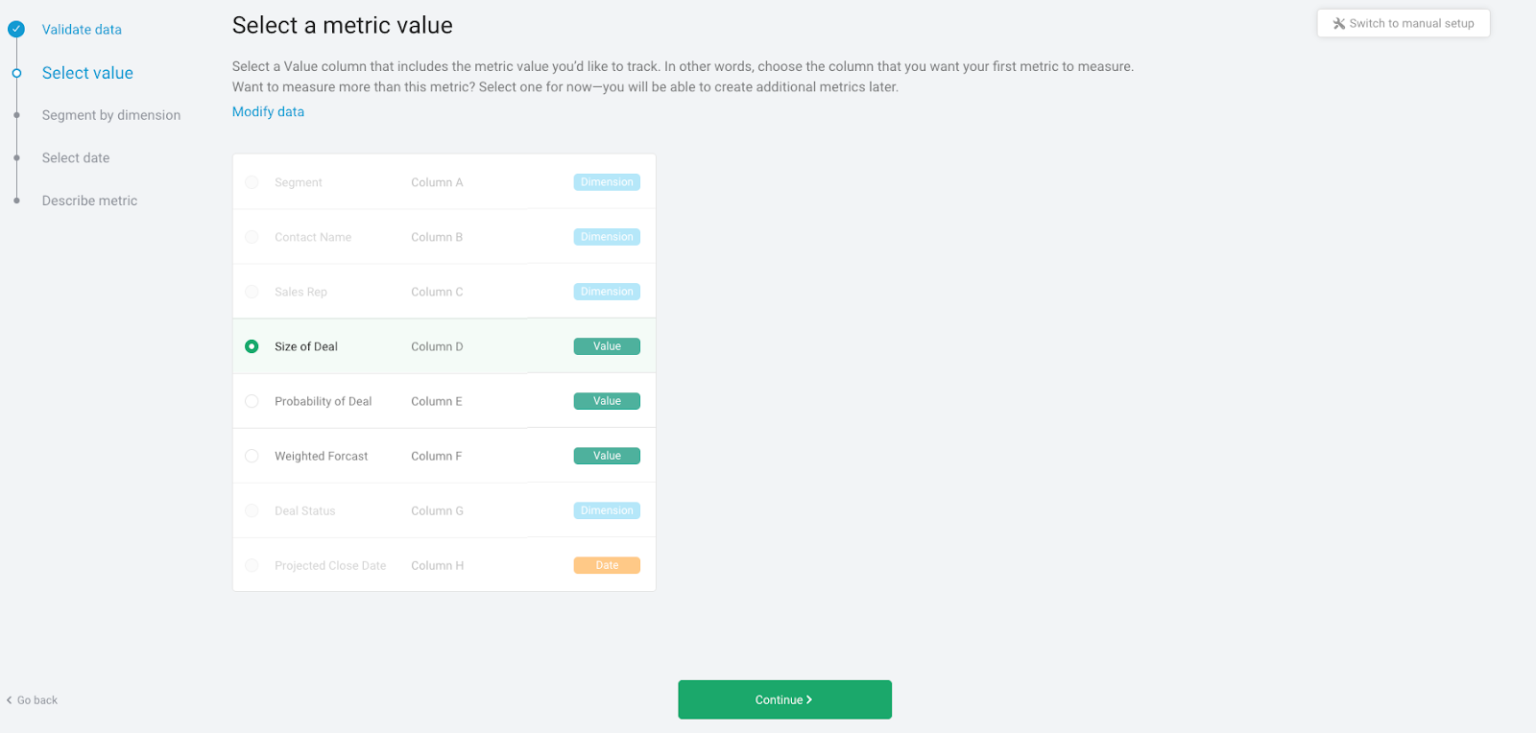Viewport: 1536px width, 733px height.
Task: Click the Date badge next to Projected Close Date
Action: (x=606, y=565)
